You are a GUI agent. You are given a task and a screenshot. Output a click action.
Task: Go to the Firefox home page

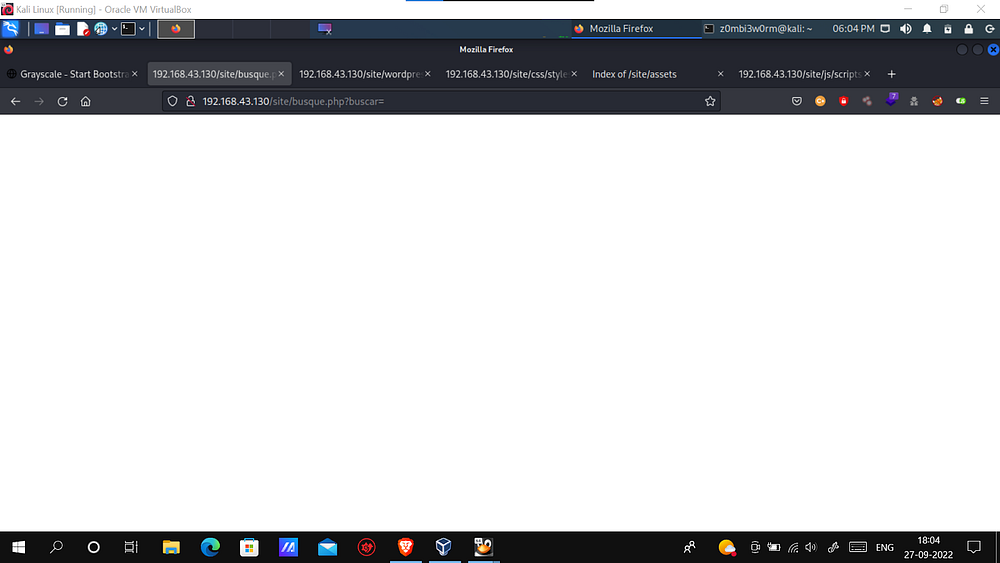pos(86,101)
